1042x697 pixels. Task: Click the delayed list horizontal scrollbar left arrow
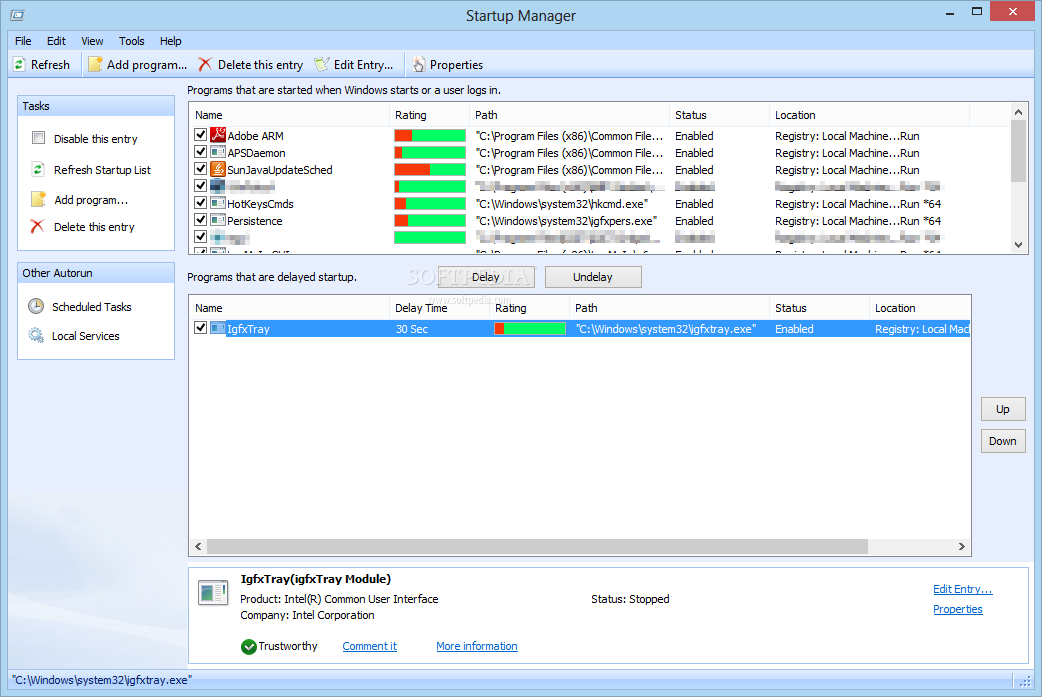click(198, 546)
